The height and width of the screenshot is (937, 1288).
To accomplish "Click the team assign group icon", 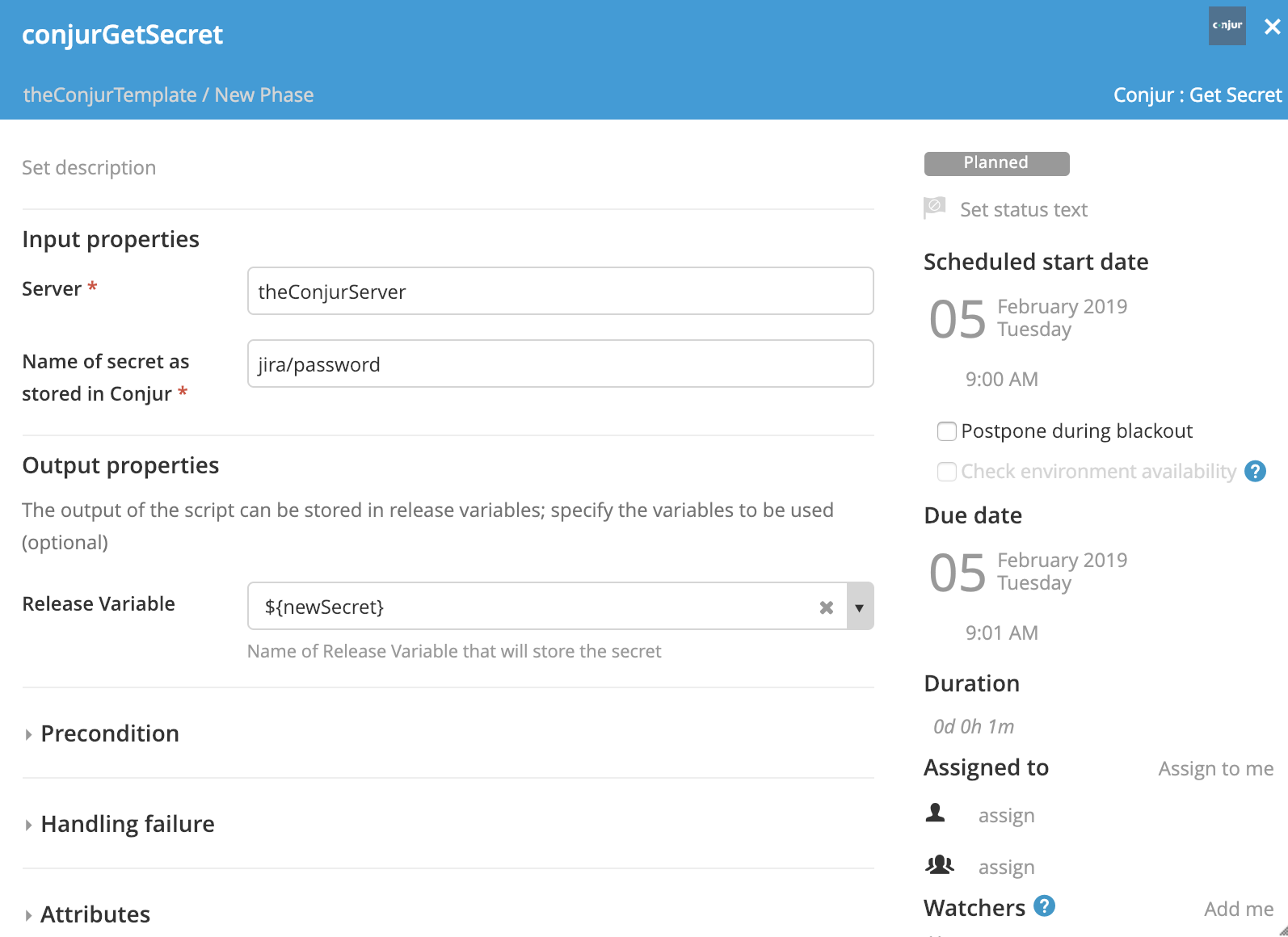I will tap(939, 865).
